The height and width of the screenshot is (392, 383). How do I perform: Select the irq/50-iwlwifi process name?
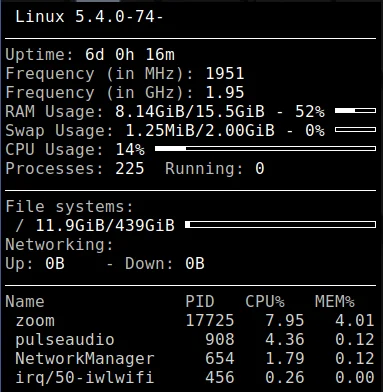(85, 378)
